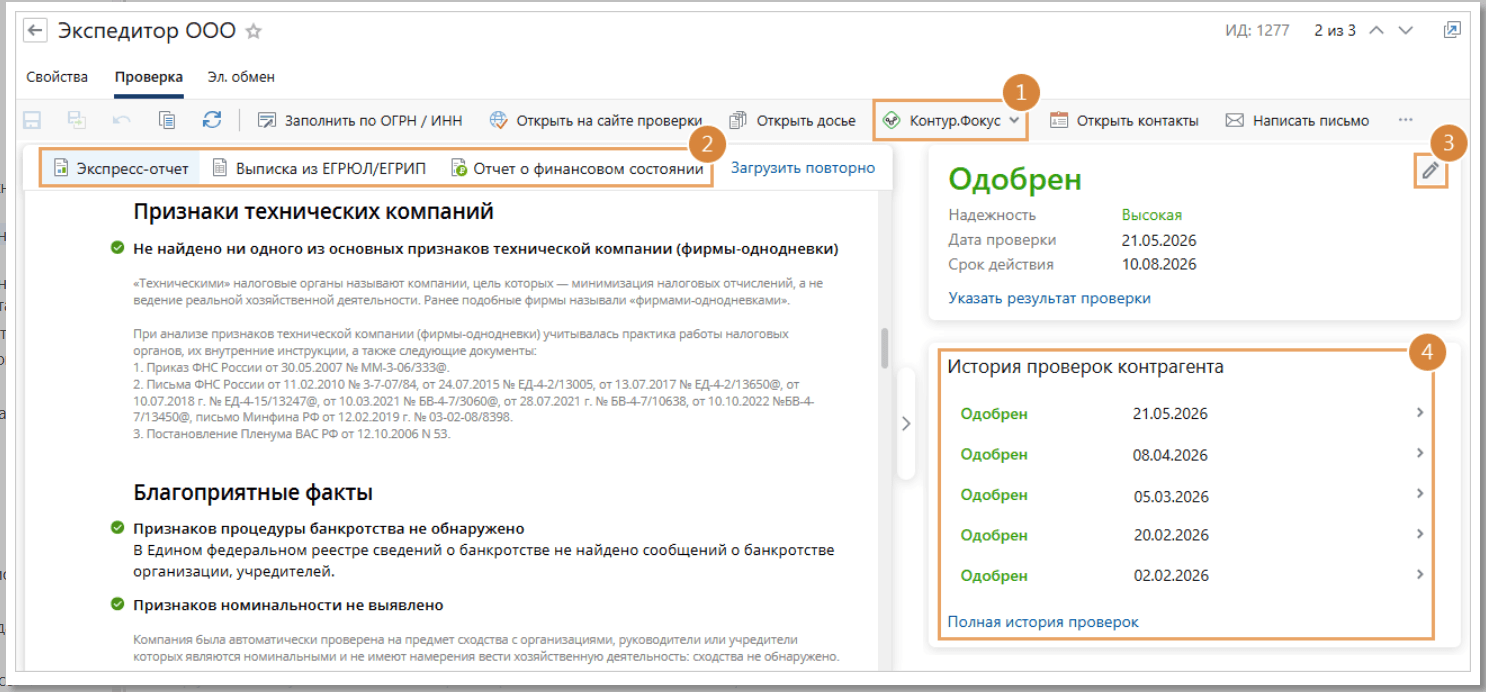Click Заполнить по ОГРН / ИНН button

(x=360, y=121)
